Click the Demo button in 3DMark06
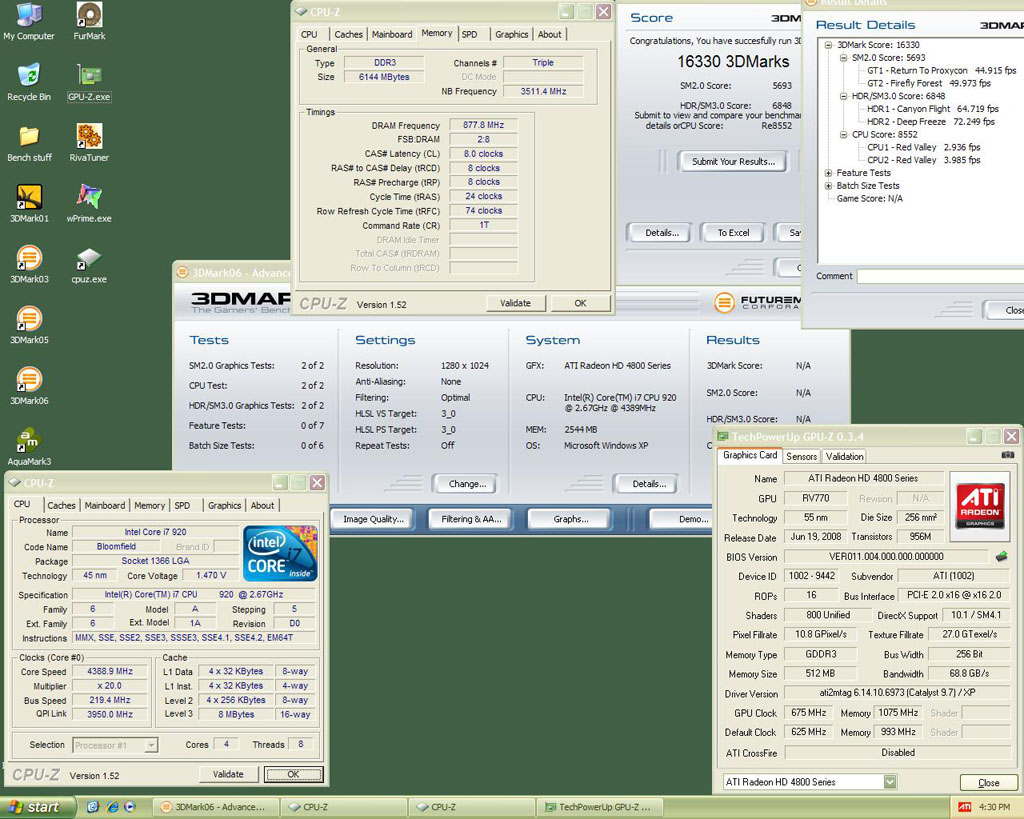 pyautogui.click(x=682, y=519)
